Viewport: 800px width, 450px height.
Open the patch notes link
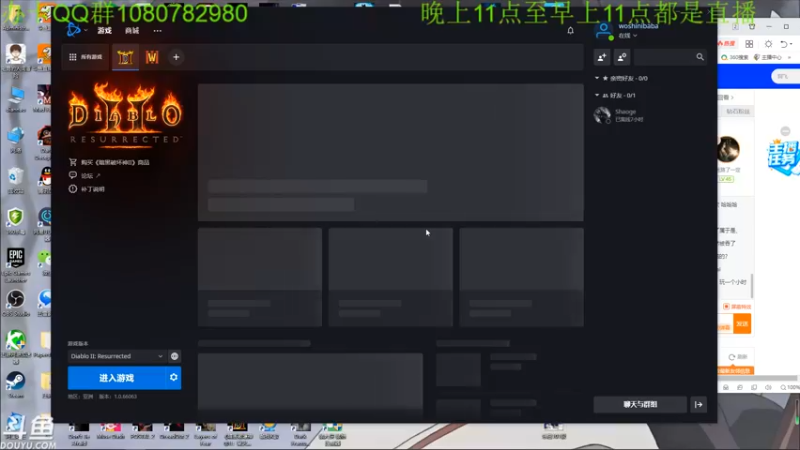87,189
